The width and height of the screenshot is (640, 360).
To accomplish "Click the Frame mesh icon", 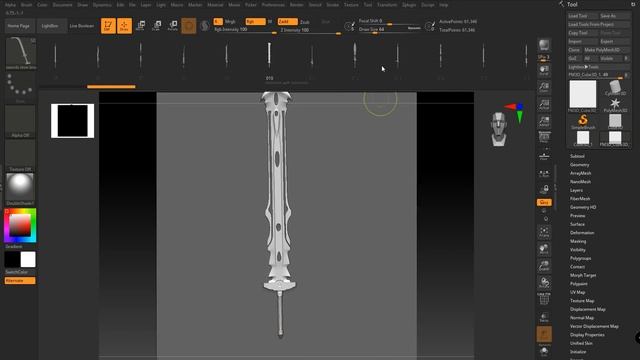I will click(544, 233).
